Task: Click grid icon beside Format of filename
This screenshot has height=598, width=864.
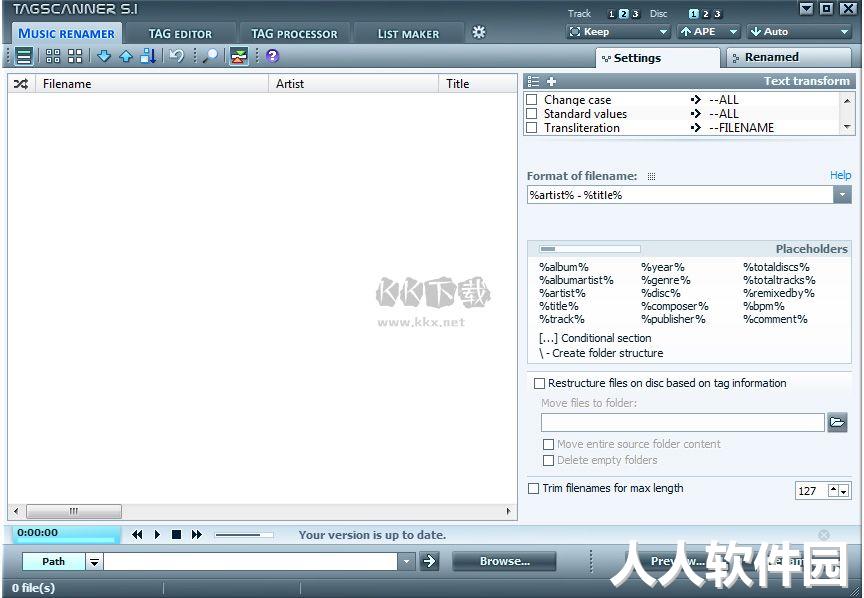Action: coord(651,176)
